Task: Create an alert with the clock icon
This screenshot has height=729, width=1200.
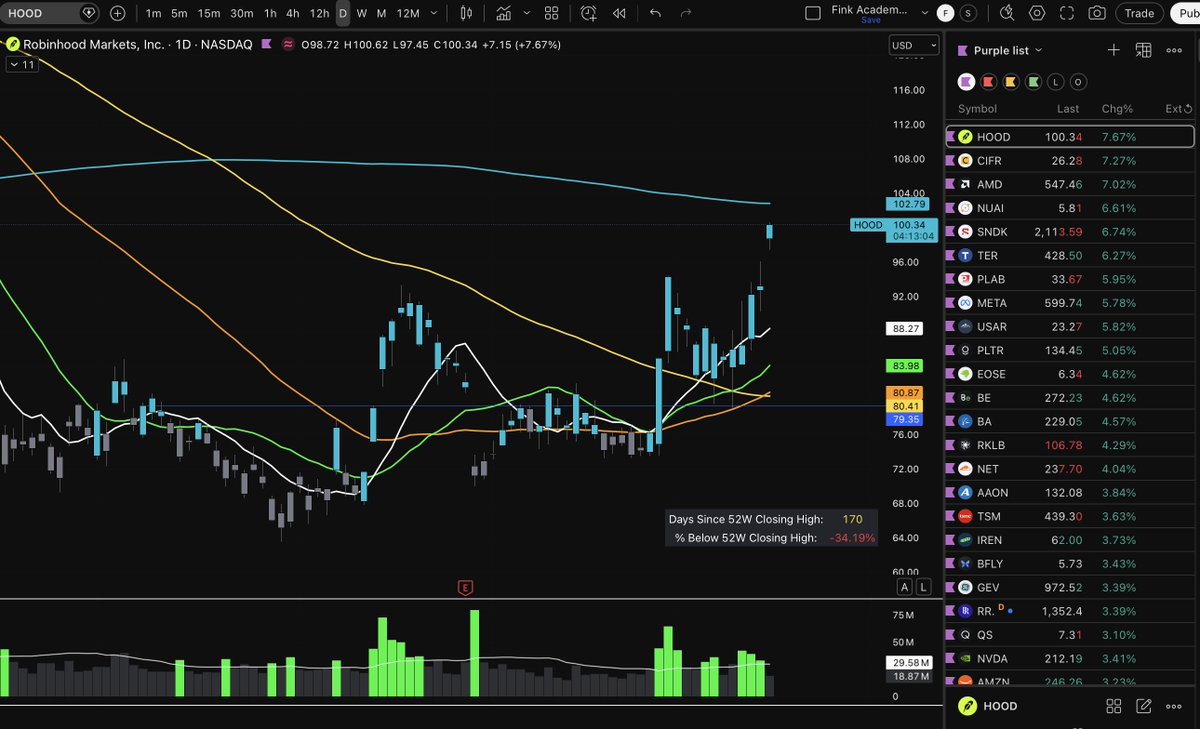Action: tap(588, 13)
